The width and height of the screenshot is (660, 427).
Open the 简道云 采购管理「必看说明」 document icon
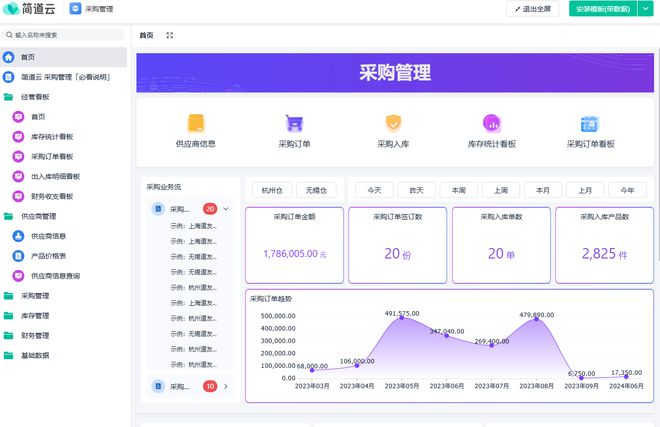tap(8, 77)
